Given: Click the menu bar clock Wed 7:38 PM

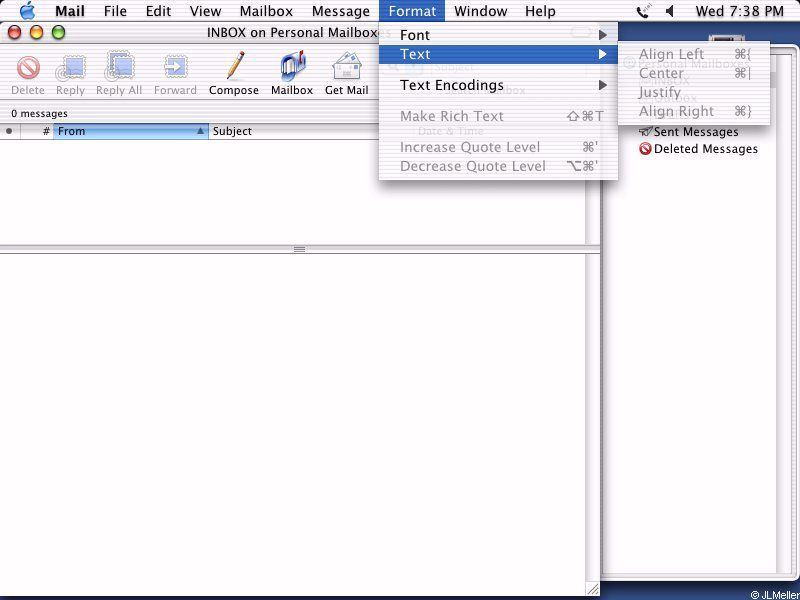Looking at the screenshot, I should 739,11.
